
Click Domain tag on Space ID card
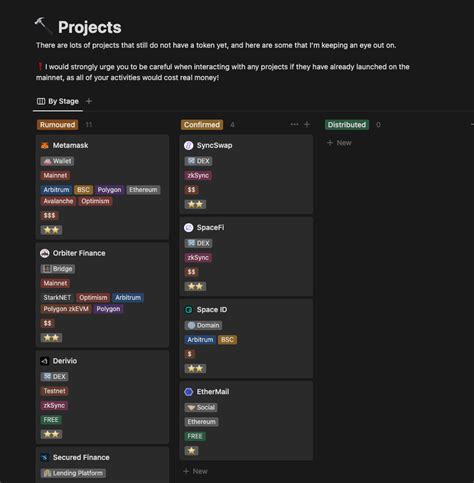203,325
